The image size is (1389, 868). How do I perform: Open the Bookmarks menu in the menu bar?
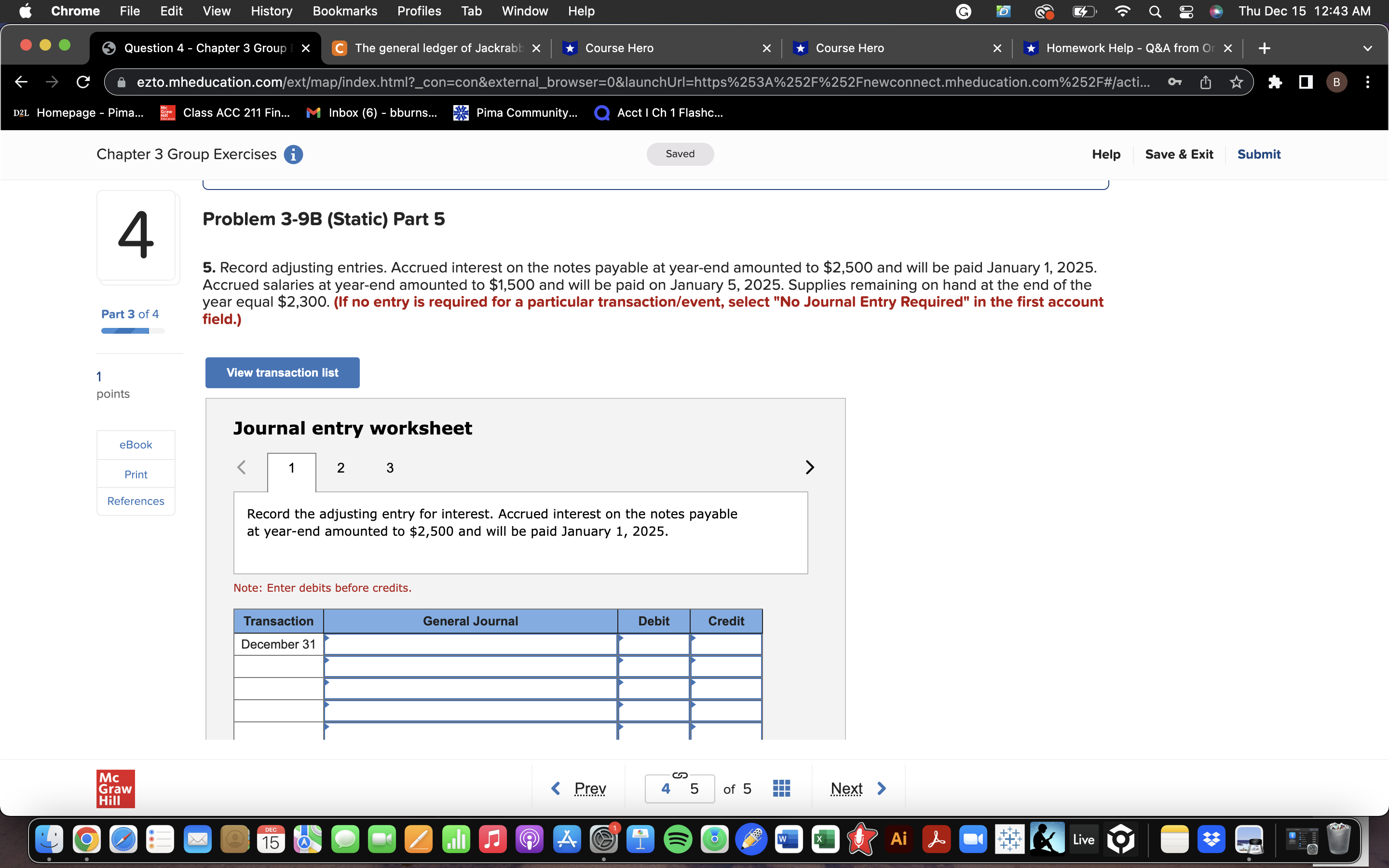[345, 11]
